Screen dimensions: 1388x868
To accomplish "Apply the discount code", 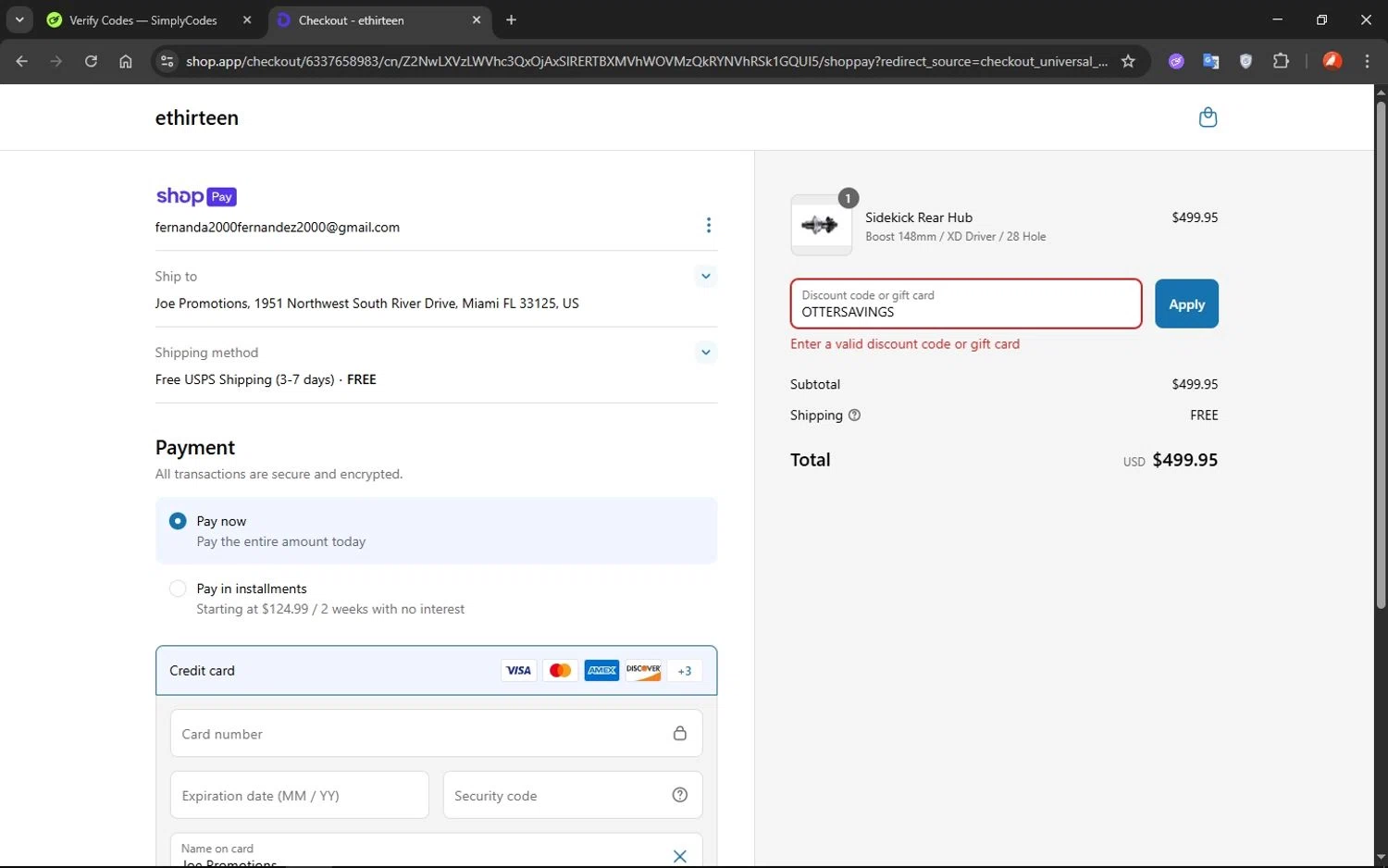I will click(1186, 304).
